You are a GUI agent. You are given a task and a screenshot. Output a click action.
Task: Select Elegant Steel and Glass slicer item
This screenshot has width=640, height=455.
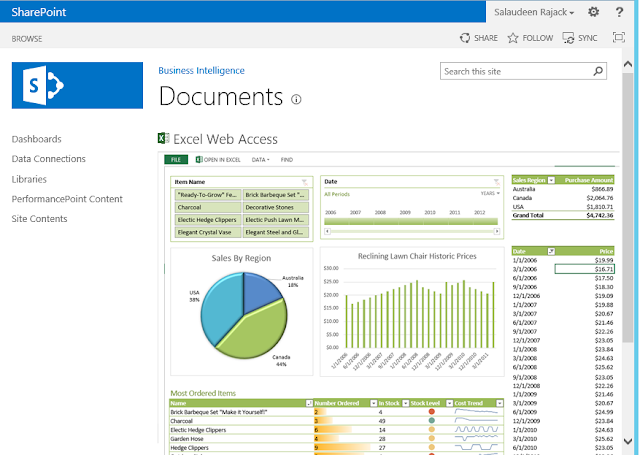click(x=276, y=232)
